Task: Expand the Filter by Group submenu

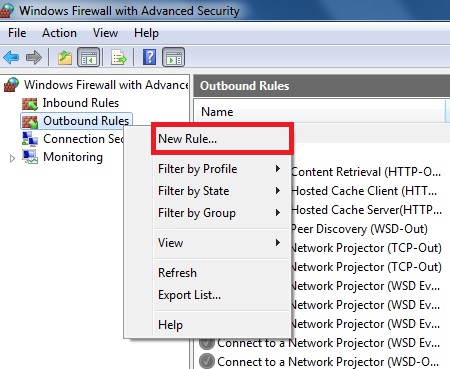Action: (222, 213)
